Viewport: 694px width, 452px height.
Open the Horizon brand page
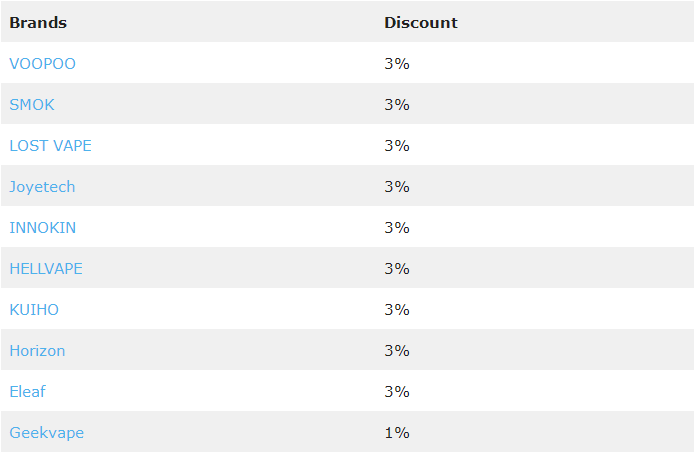(x=37, y=351)
